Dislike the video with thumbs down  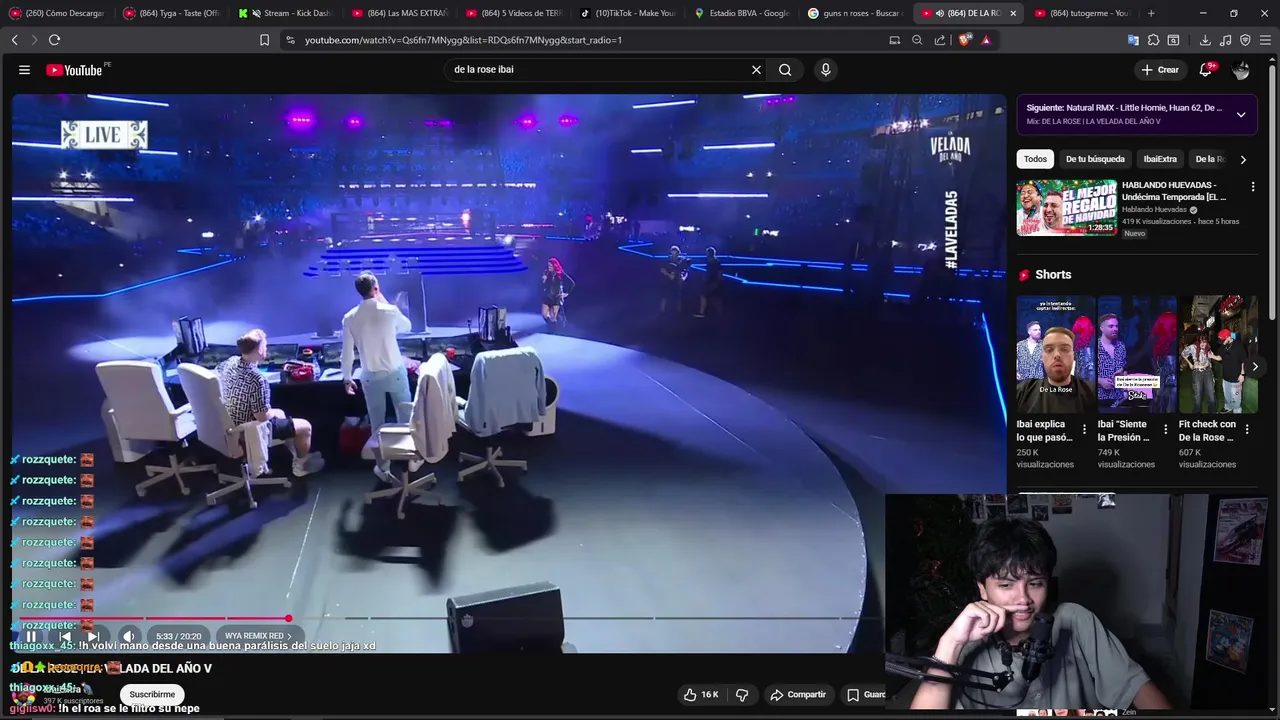point(742,695)
